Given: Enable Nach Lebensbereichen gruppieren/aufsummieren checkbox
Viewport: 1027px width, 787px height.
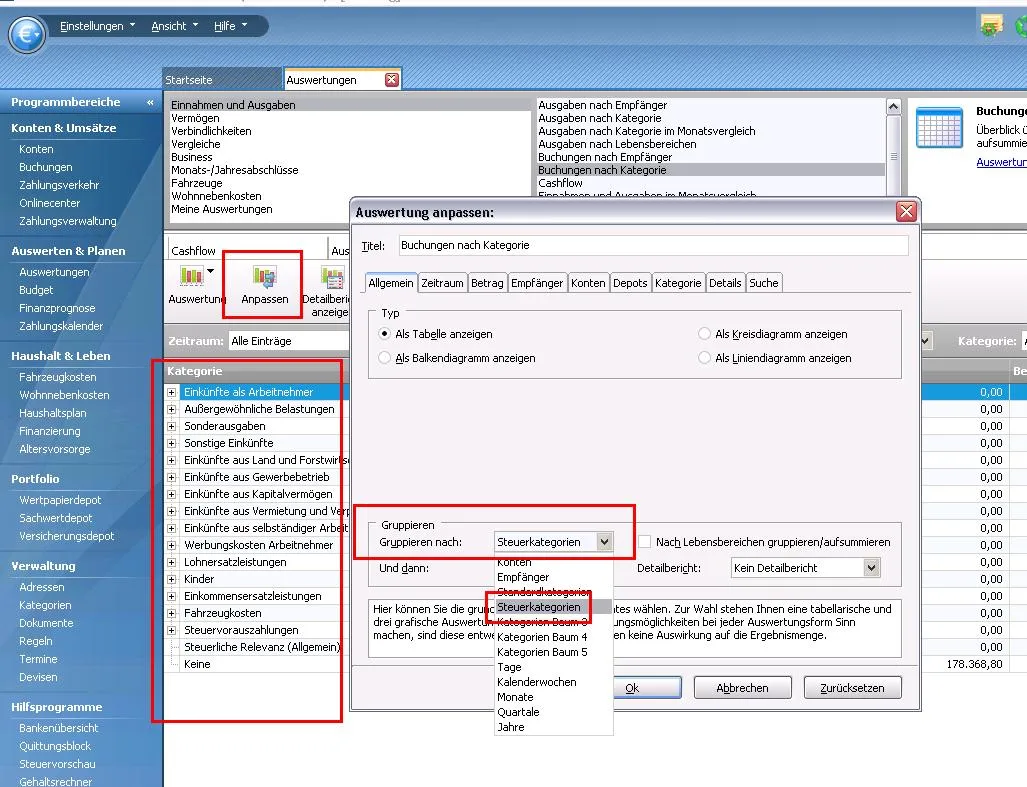Looking at the screenshot, I should click(x=645, y=542).
